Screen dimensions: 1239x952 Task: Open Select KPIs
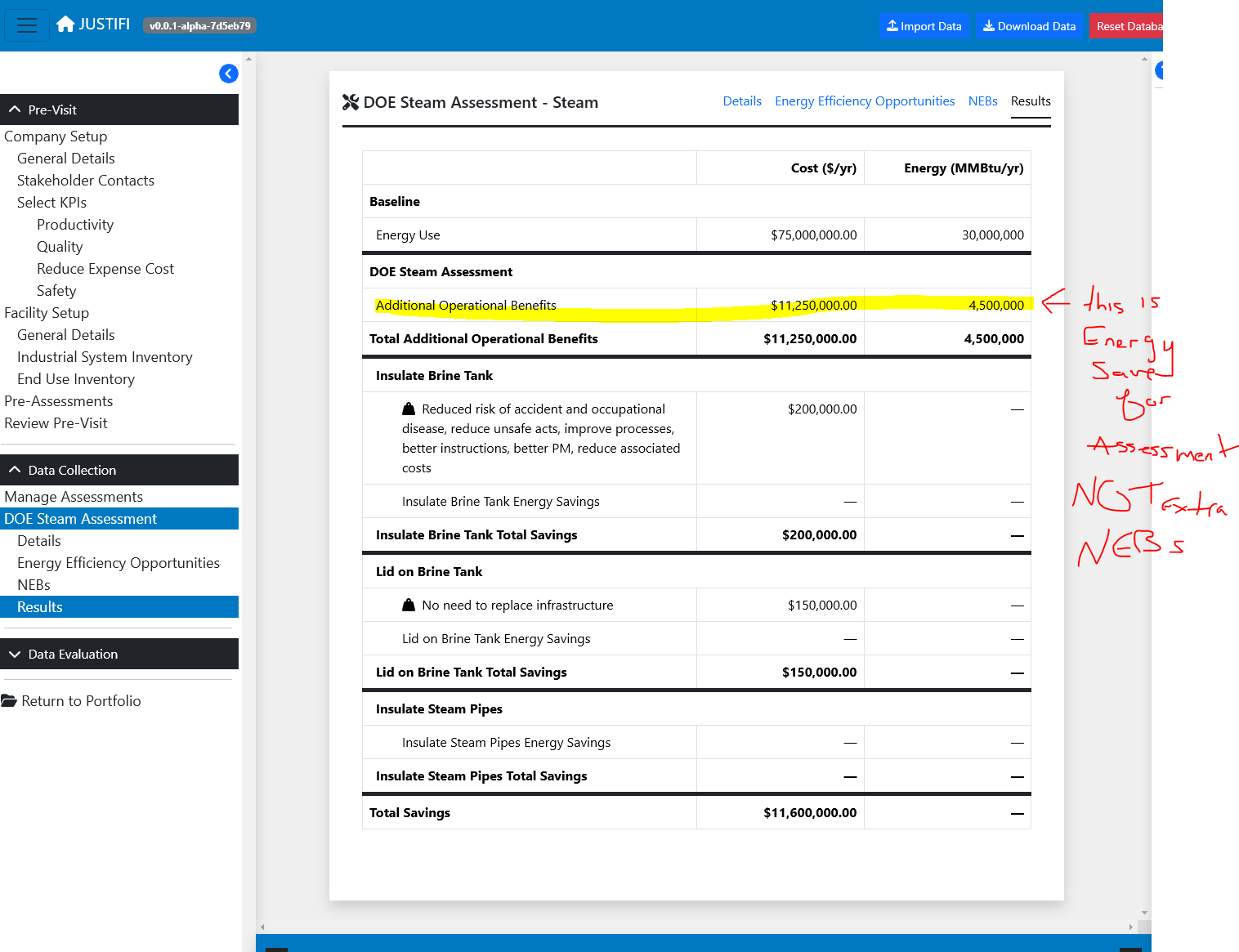(51, 203)
